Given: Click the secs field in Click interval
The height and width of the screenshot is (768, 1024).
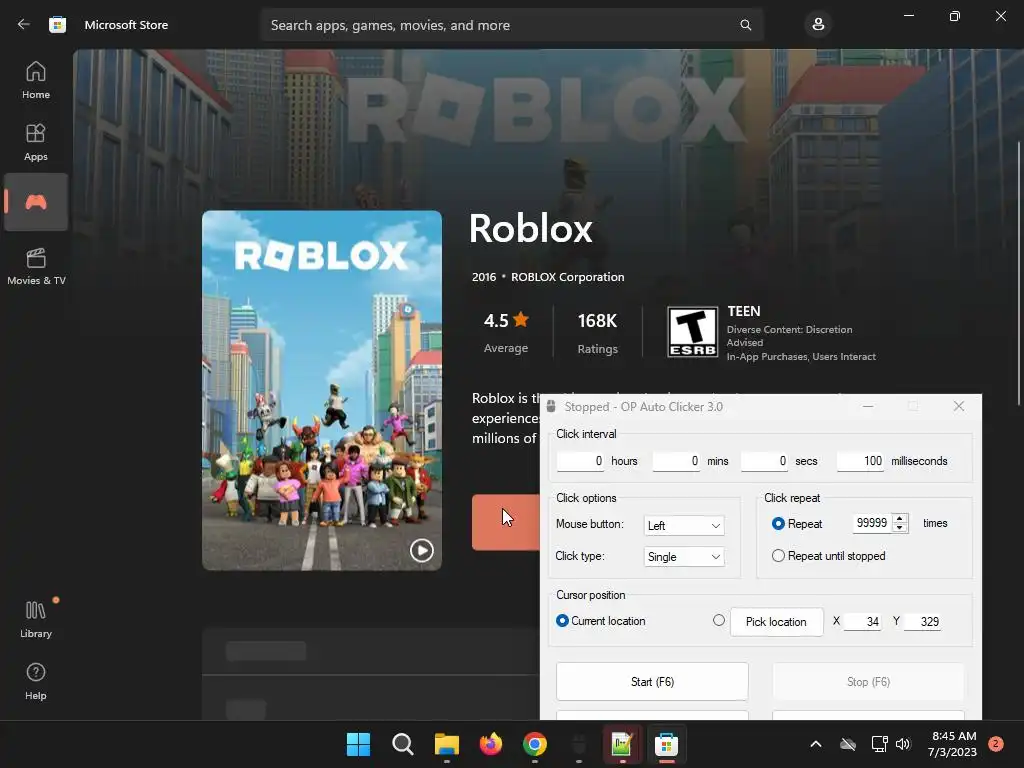Looking at the screenshot, I should pyautogui.click(x=764, y=461).
